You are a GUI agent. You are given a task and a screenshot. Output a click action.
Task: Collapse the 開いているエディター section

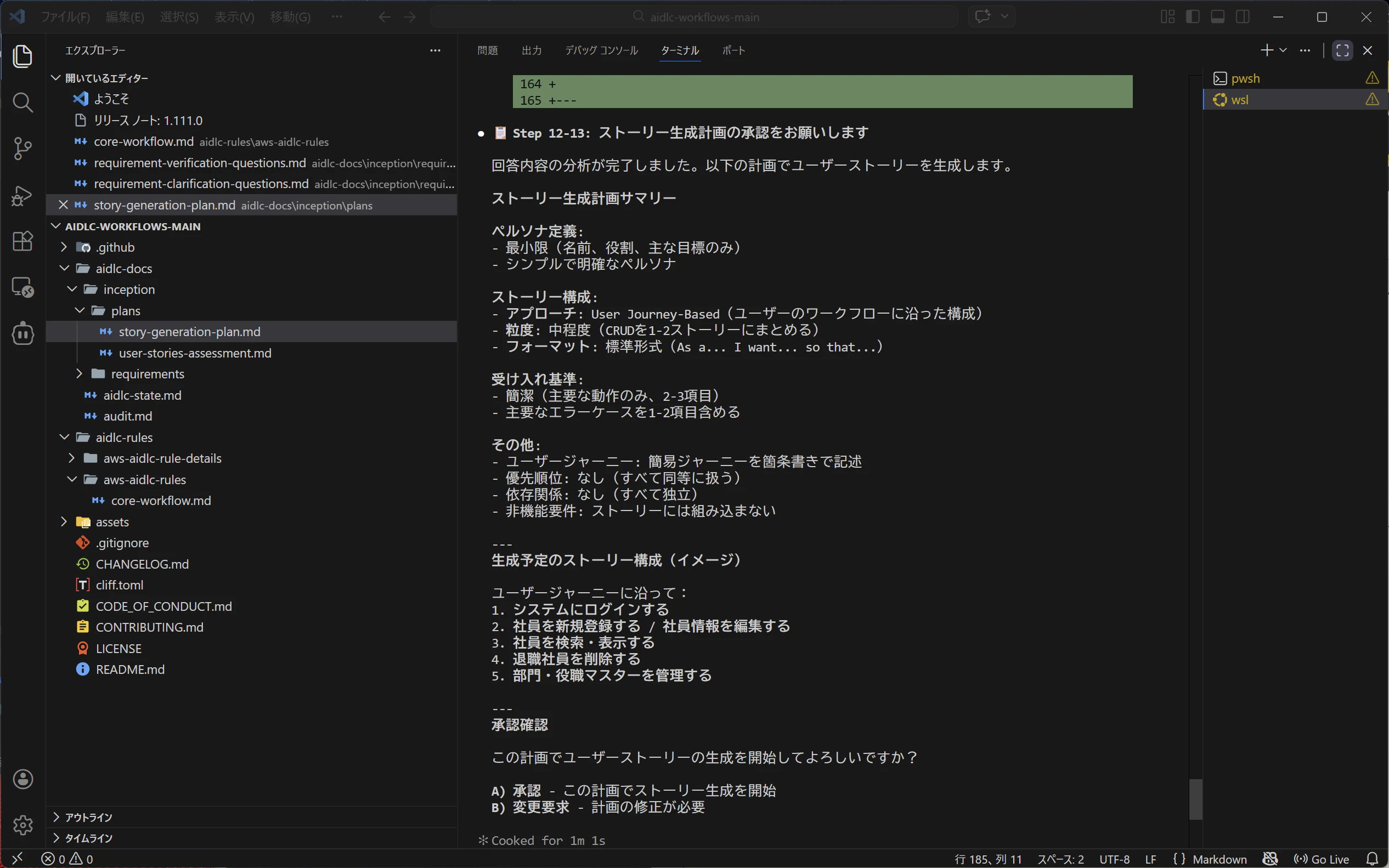point(252,78)
